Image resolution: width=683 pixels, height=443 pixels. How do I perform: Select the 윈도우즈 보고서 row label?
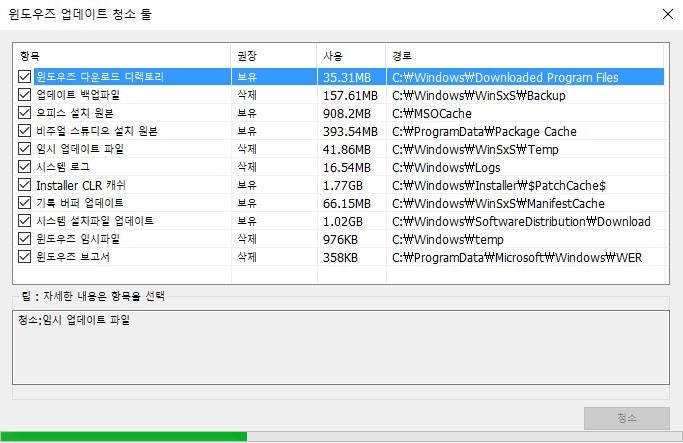pyautogui.click(x=73, y=257)
